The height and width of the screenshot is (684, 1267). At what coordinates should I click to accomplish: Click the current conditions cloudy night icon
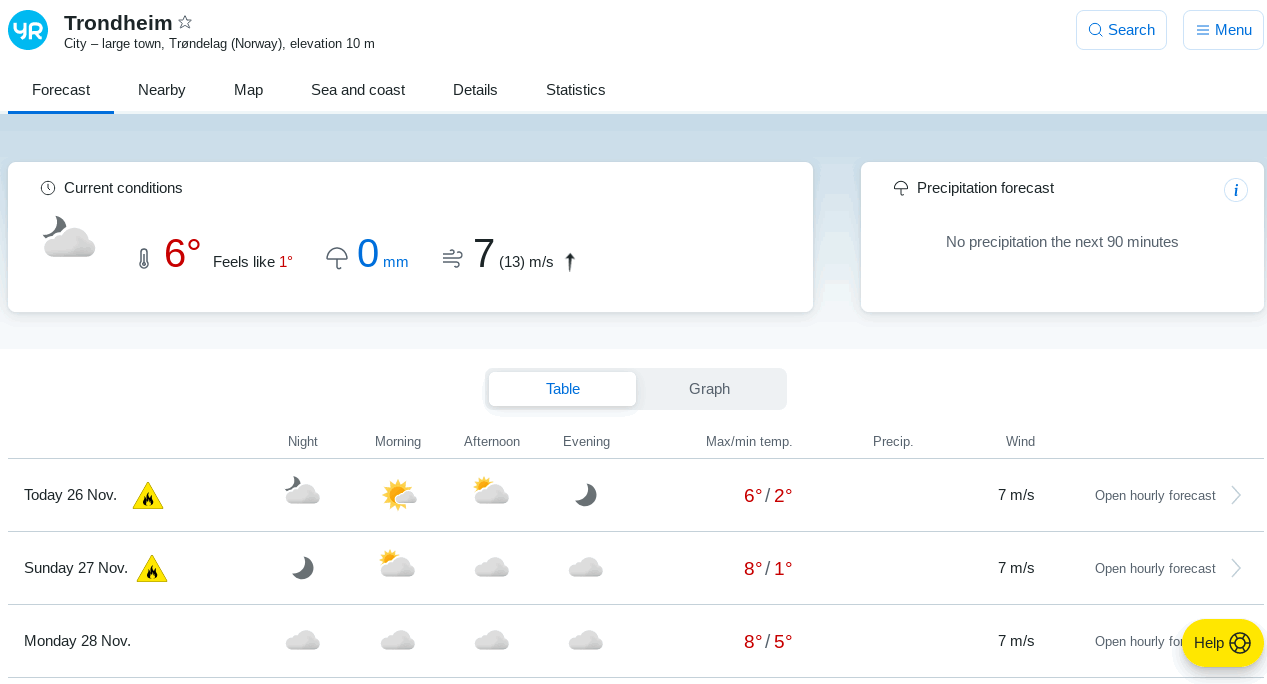69,238
